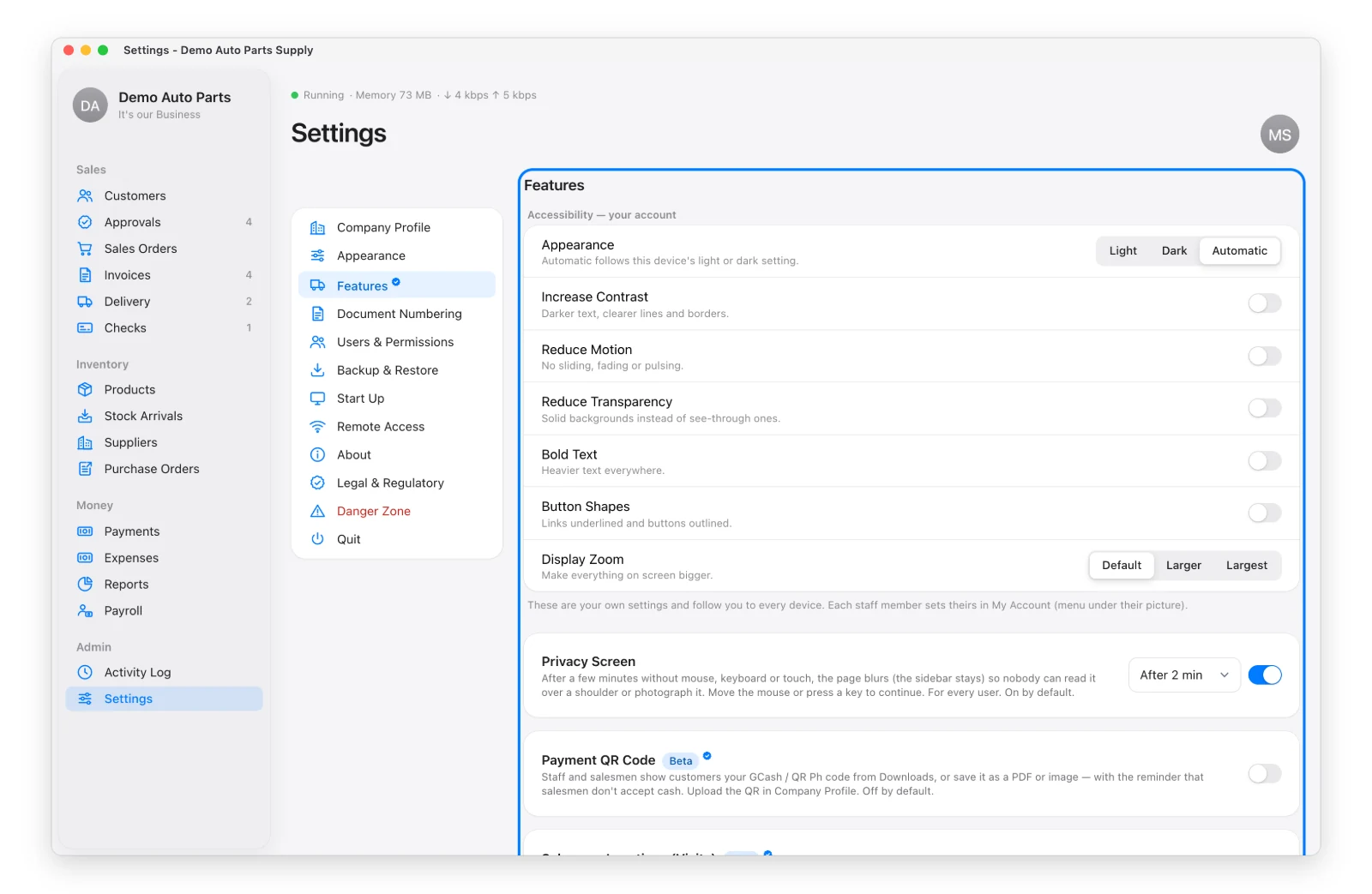1372x894 pixels.
Task: Click the Invoices document icon
Action: click(x=85, y=275)
